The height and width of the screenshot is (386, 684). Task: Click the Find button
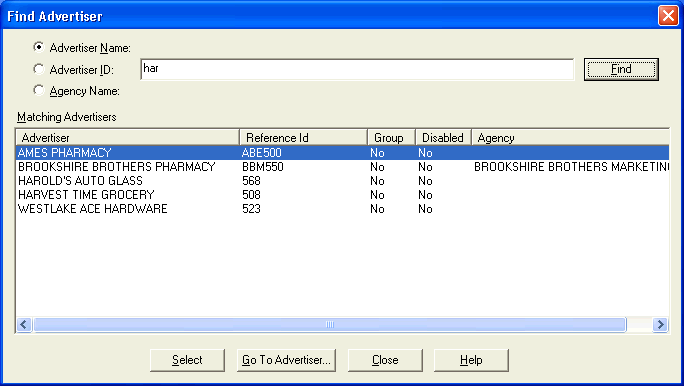click(621, 69)
